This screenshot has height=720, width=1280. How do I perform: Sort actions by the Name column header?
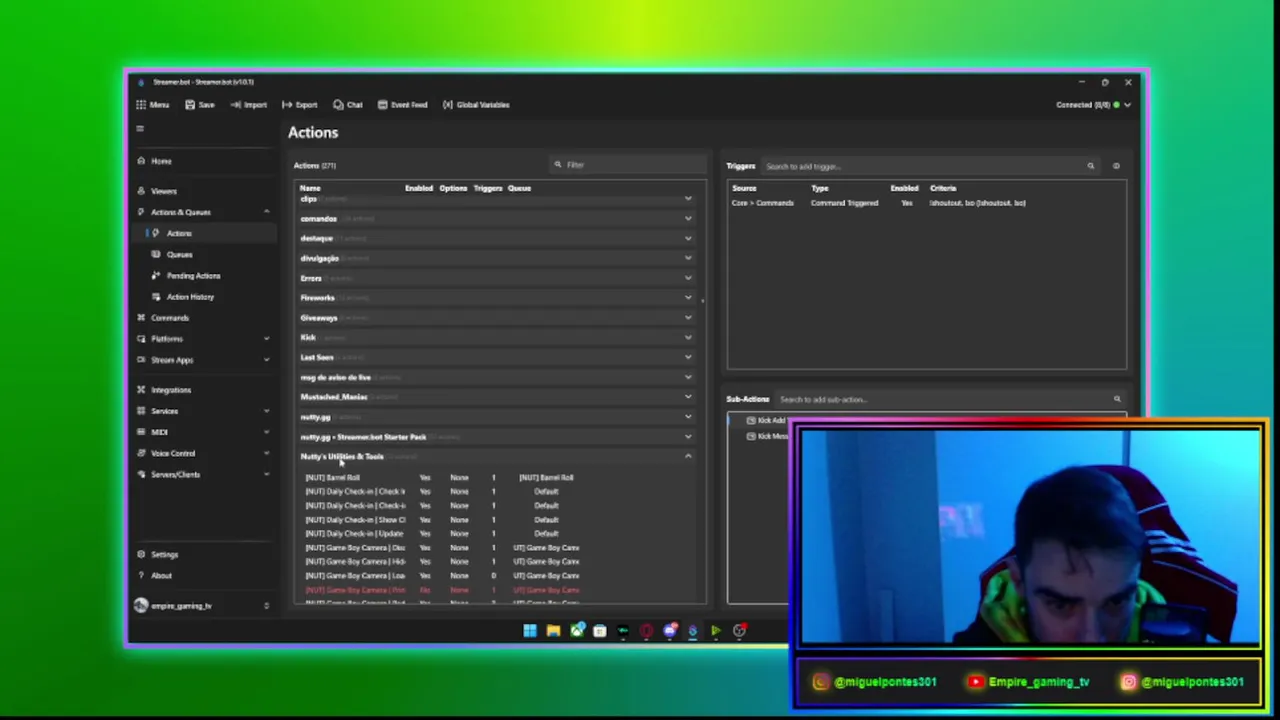tap(310, 188)
